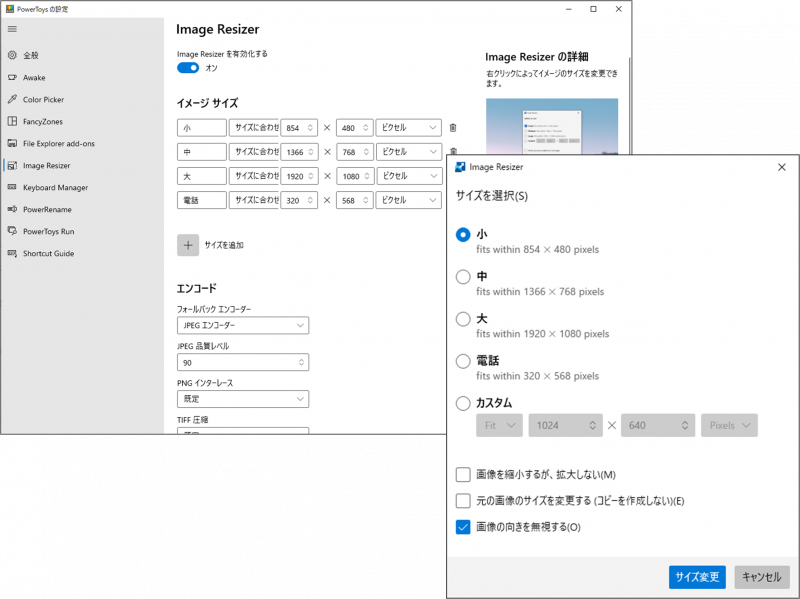Click the PowerRename icon in sidebar

tap(12, 209)
